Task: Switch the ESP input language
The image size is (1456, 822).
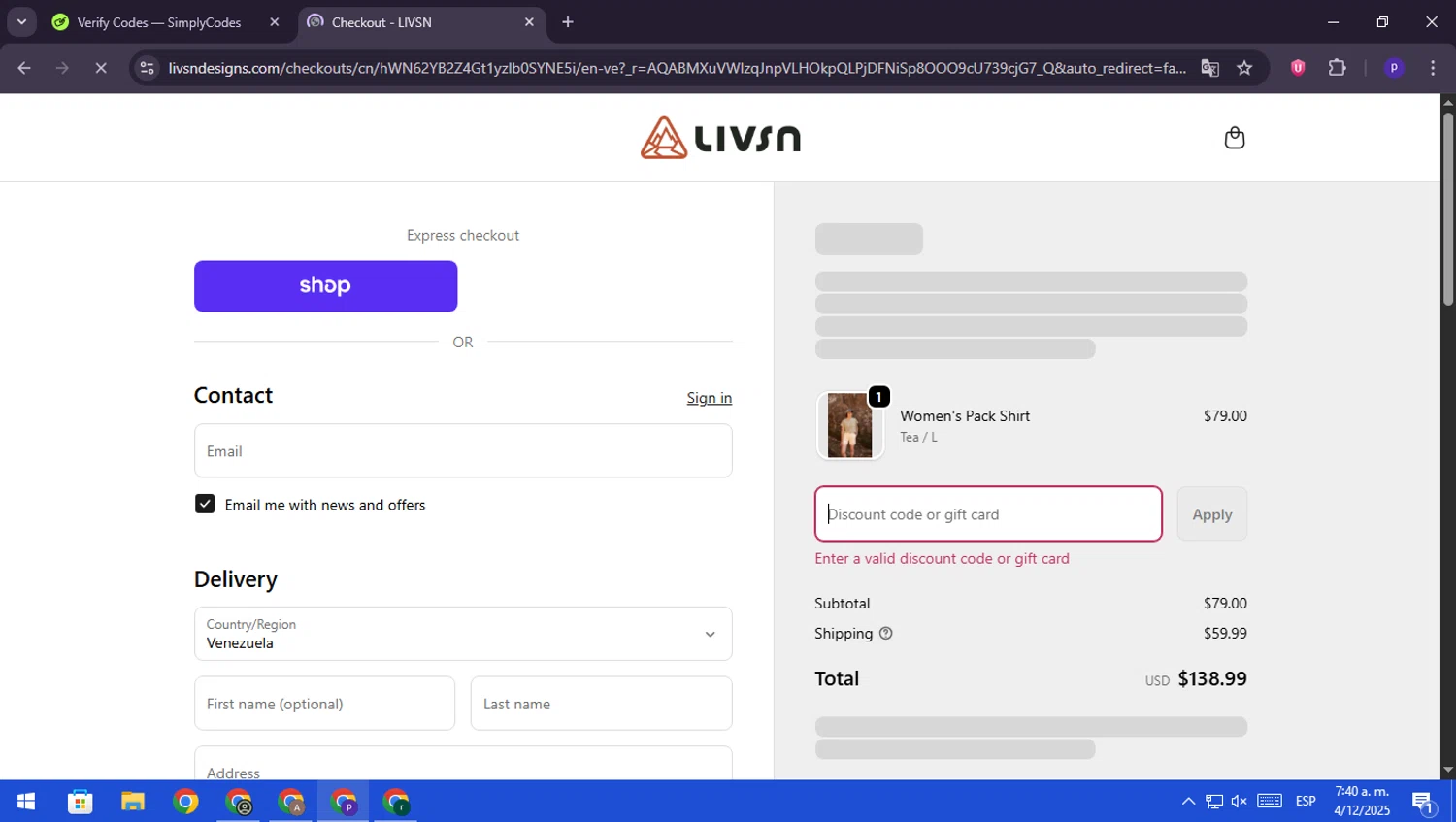Action: [1306, 802]
